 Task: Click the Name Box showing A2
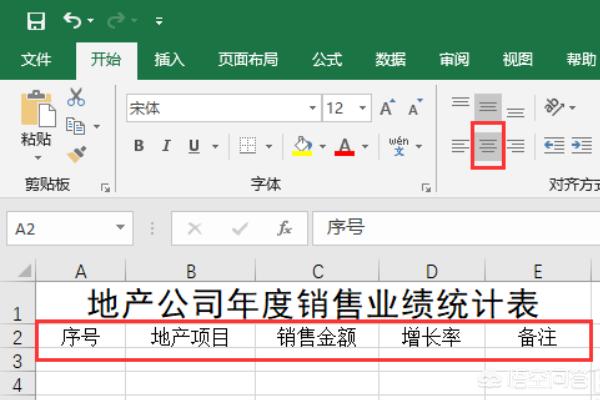(60, 229)
